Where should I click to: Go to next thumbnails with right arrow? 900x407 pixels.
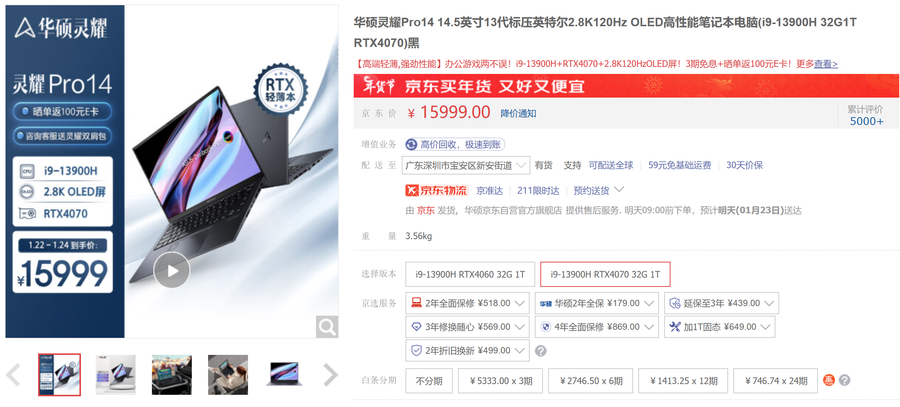[331, 375]
